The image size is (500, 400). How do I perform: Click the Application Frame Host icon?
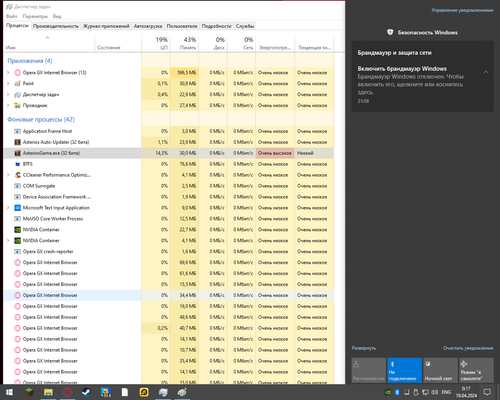tap(18, 131)
